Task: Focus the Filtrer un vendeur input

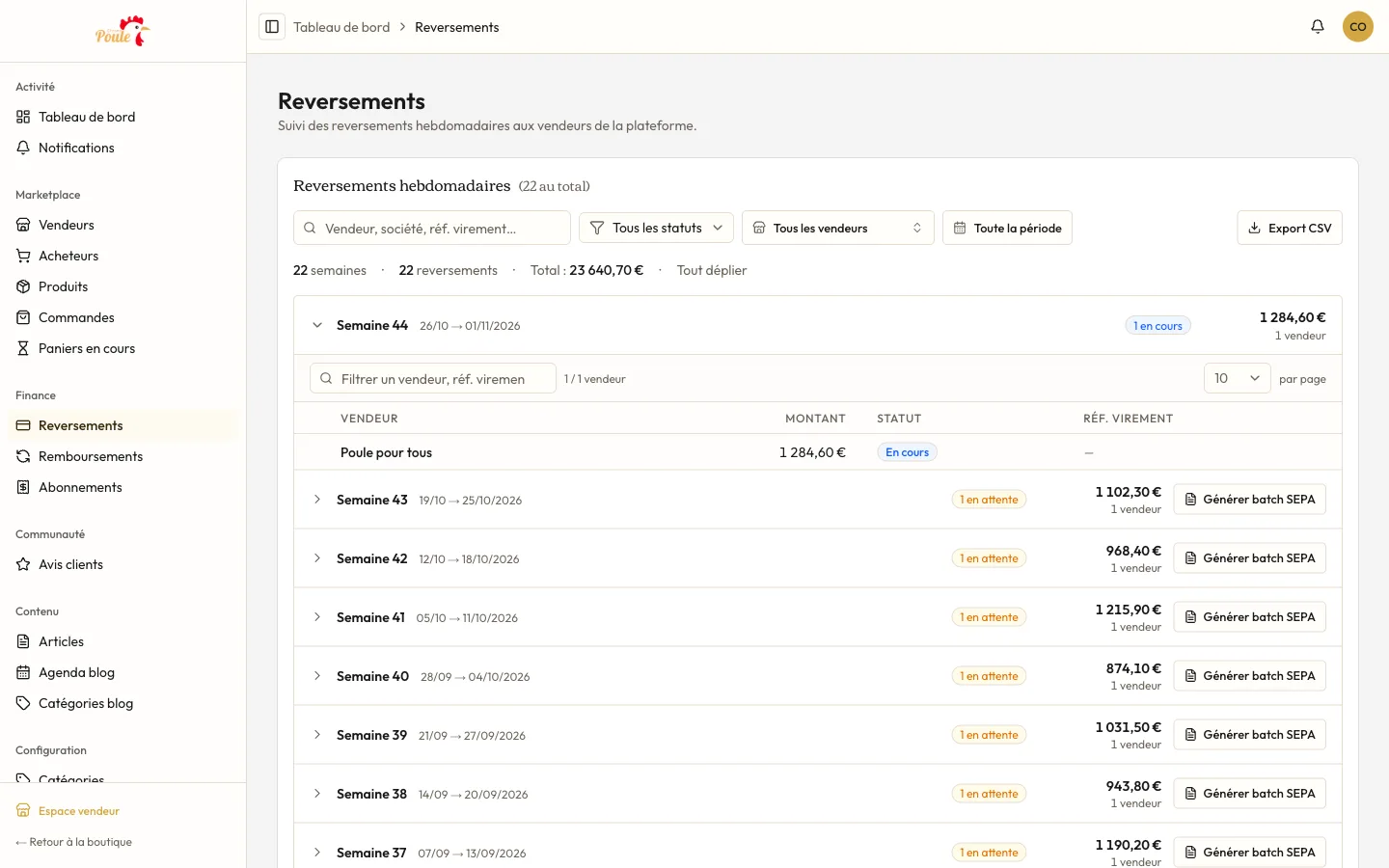Action: coord(433,378)
